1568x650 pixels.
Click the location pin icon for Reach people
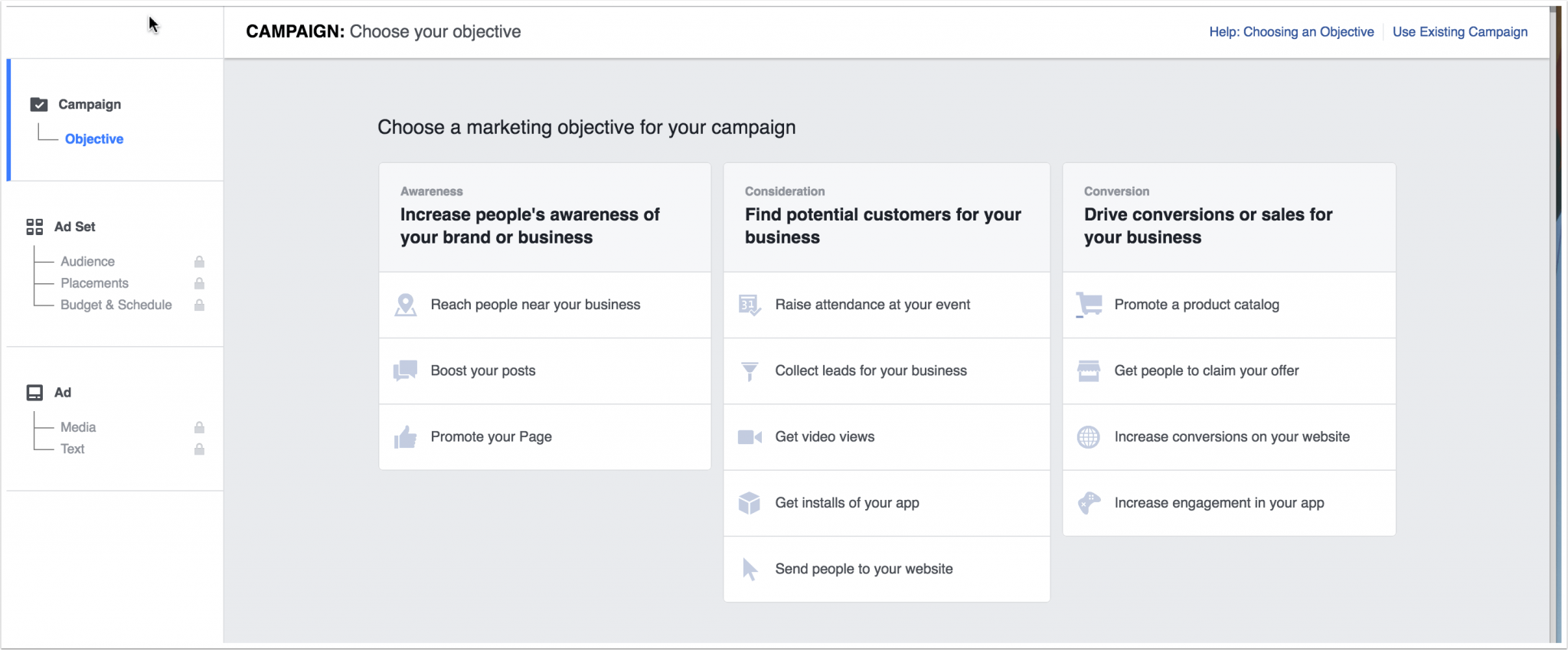[x=405, y=305]
